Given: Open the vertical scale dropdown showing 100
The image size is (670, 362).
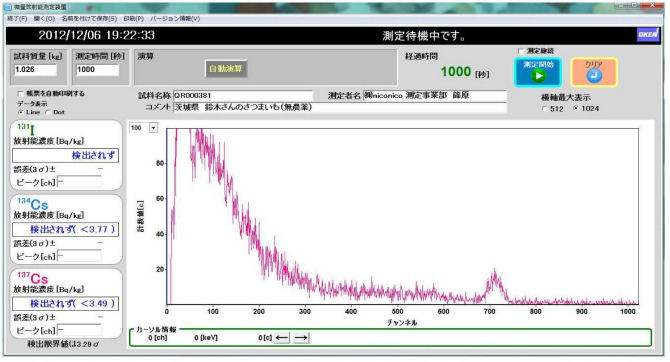Looking at the screenshot, I should (153, 128).
